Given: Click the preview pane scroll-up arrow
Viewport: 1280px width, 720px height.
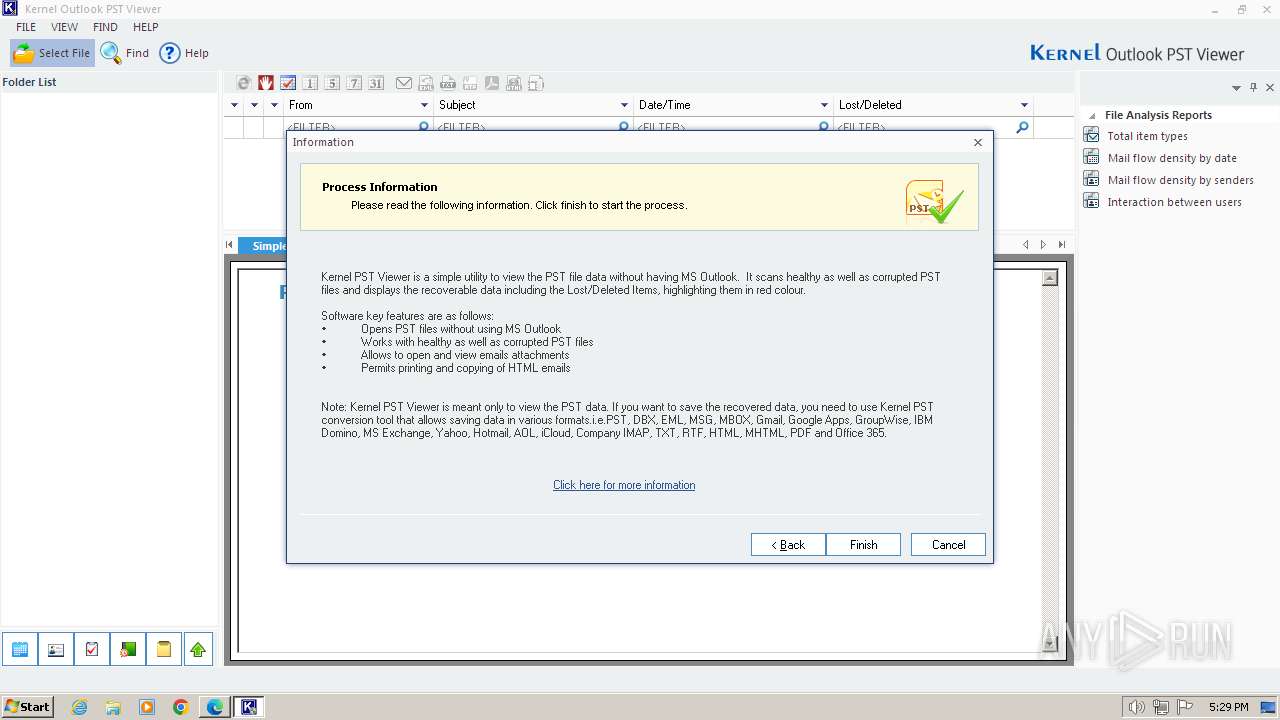Looking at the screenshot, I should (1049, 278).
